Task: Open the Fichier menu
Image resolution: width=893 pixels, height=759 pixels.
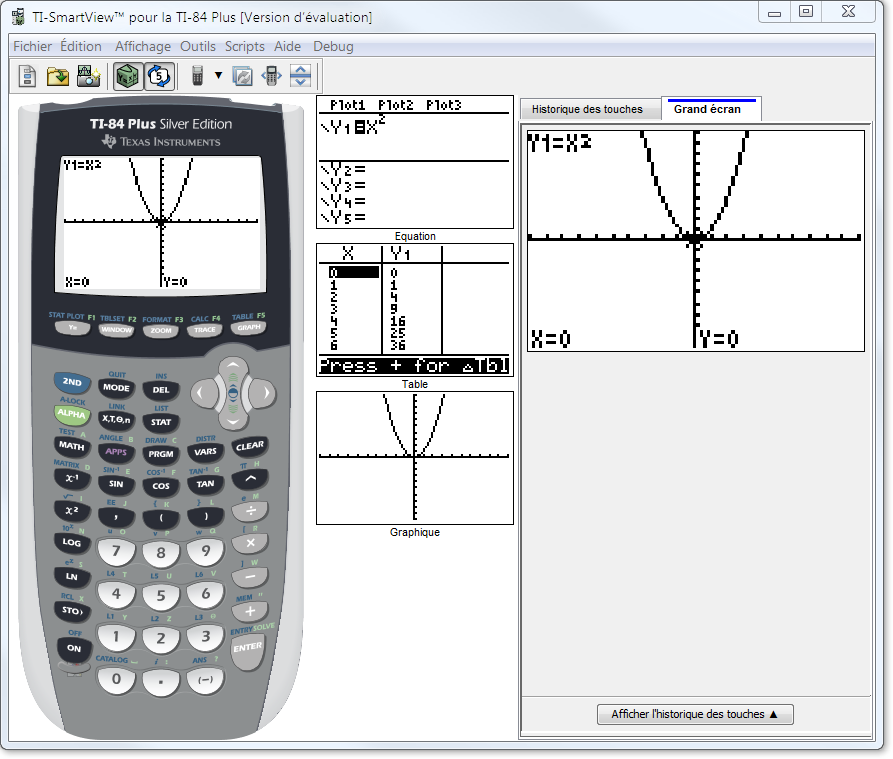Action: pos(32,46)
